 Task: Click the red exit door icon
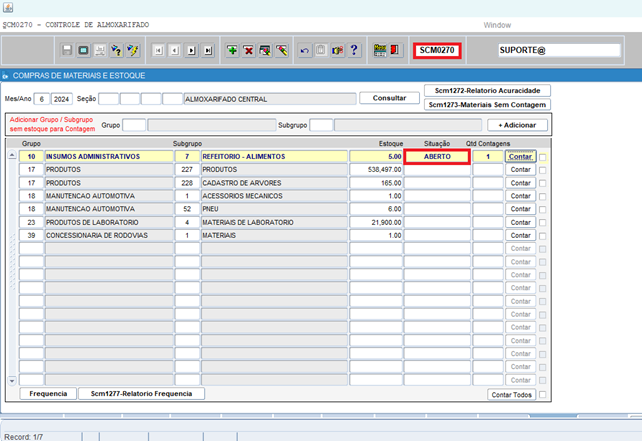(x=395, y=50)
